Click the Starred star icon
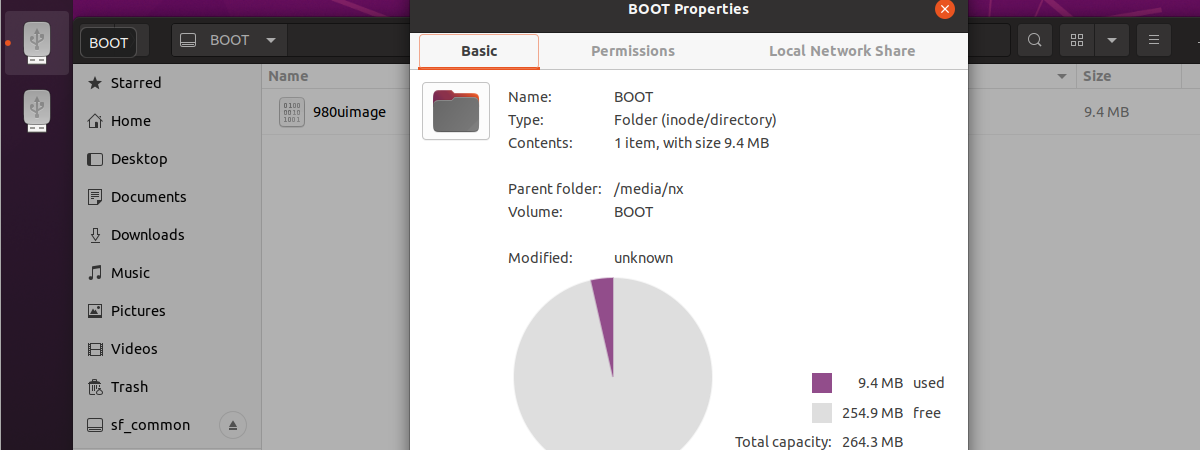1200x450 pixels. [95, 83]
